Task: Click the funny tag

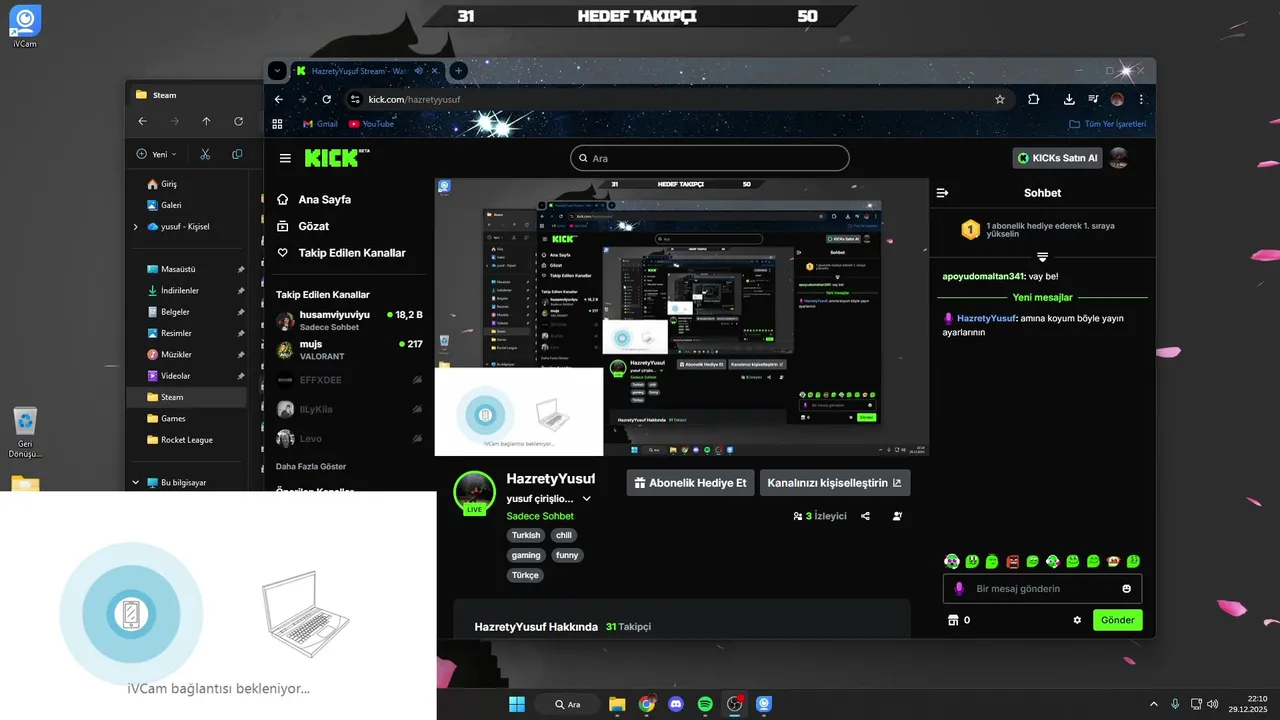Action: (x=567, y=555)
